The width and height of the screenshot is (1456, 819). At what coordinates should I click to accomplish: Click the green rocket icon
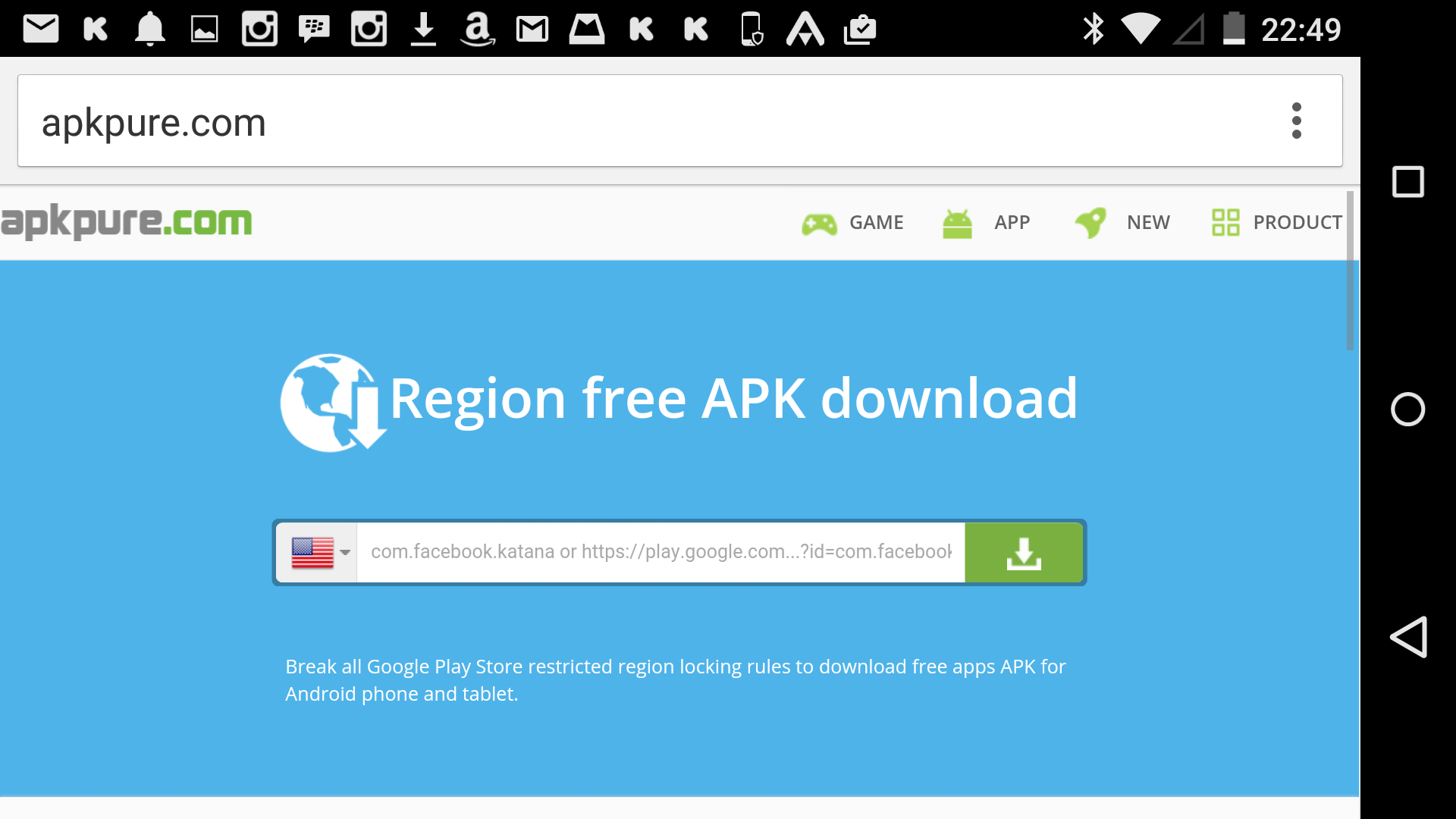pos(1090,223)
